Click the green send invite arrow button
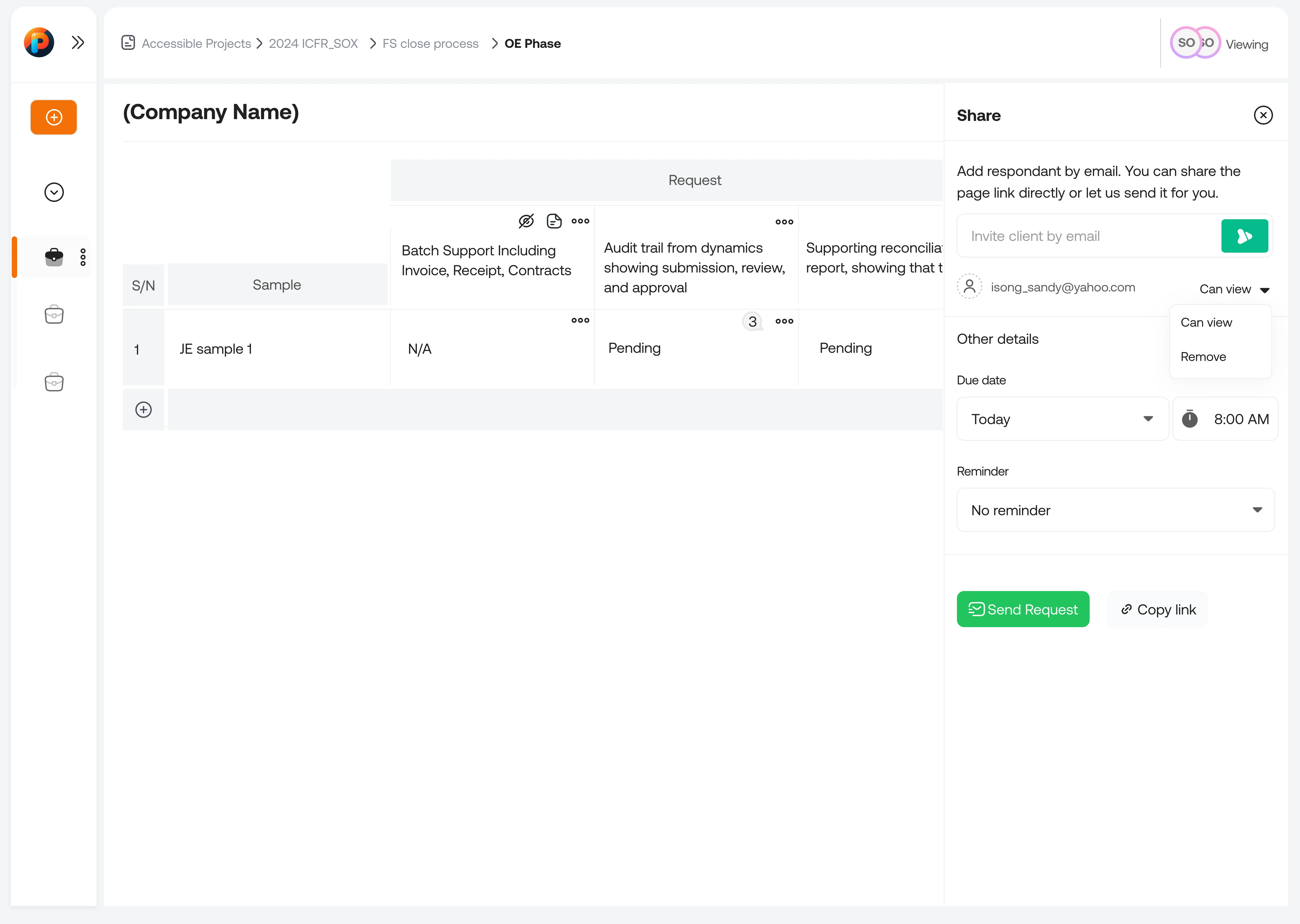 click(1244, 236)
